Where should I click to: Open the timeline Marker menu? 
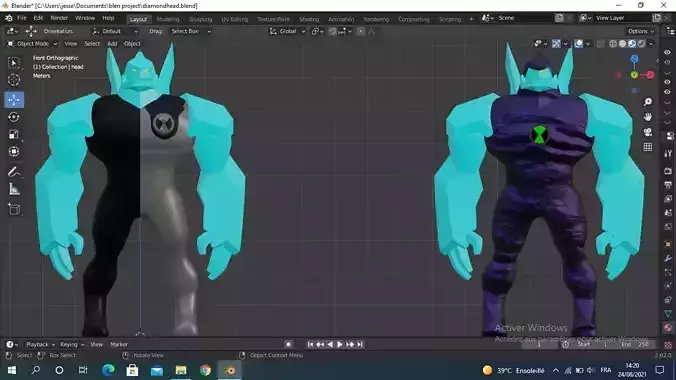tap(119, 344)
